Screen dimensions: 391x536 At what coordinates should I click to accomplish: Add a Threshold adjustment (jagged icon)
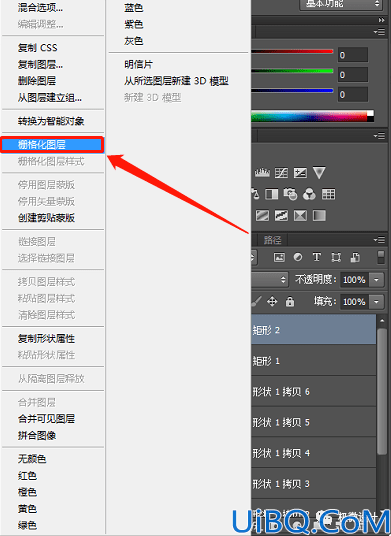click(x=281, y=216)
